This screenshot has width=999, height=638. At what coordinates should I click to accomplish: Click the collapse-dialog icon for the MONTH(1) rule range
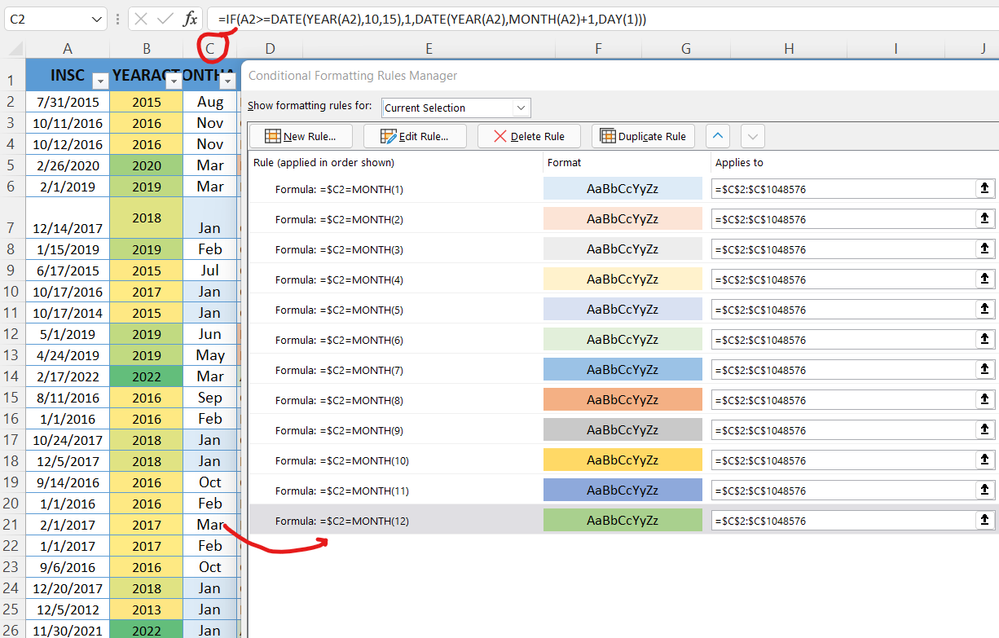[983, 188]
